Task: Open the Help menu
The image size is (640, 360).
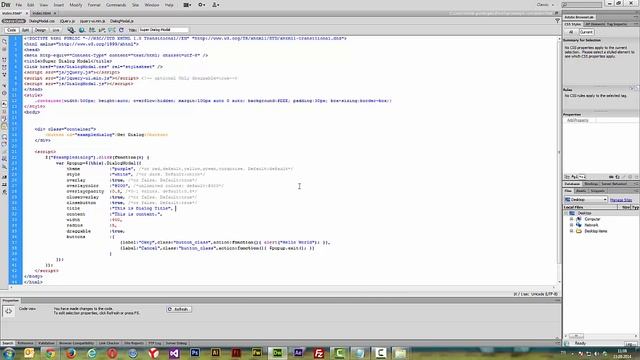Action: (169, 5)
